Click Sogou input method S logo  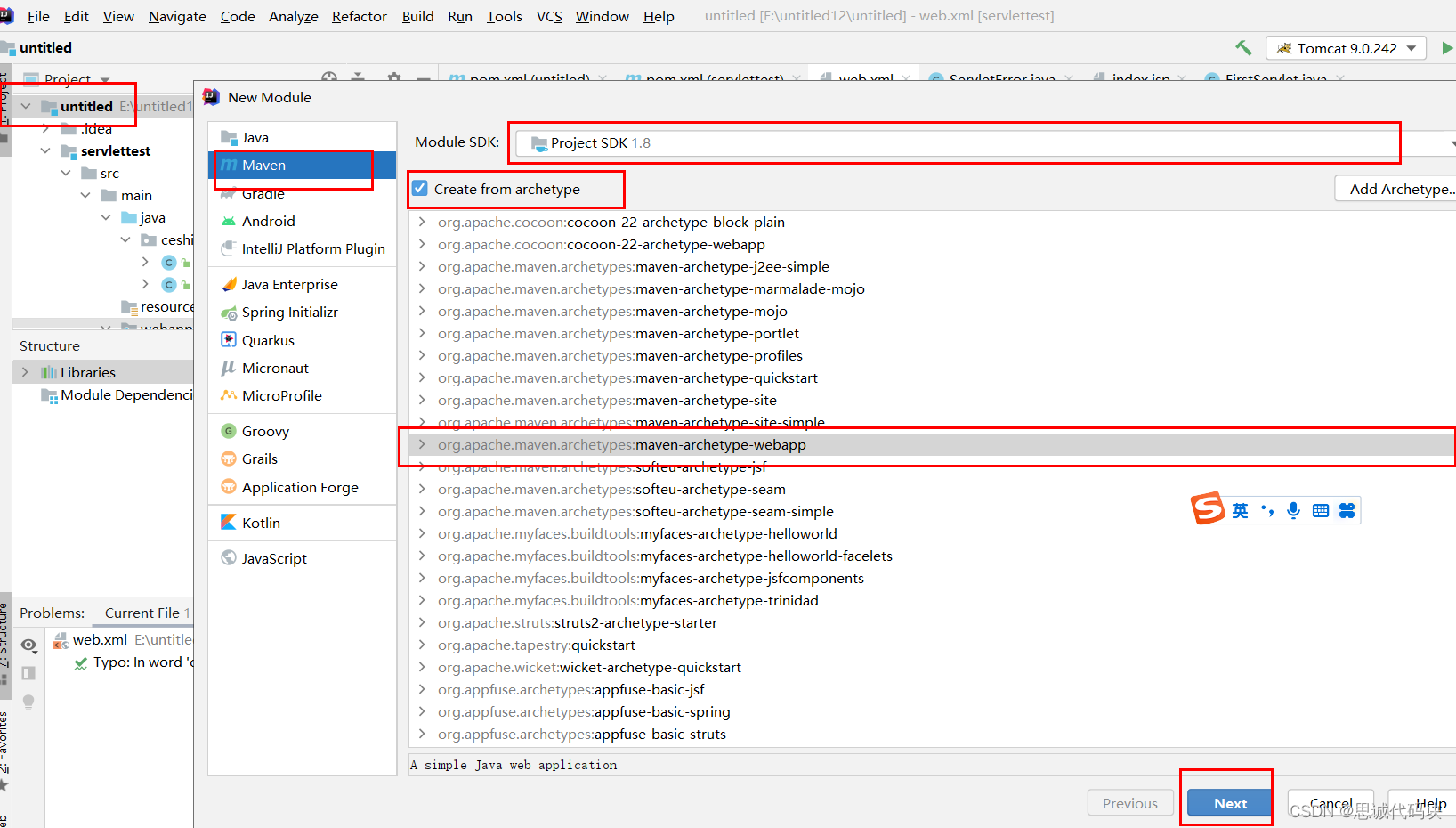pyautogui.click(x=1208, y=508)
